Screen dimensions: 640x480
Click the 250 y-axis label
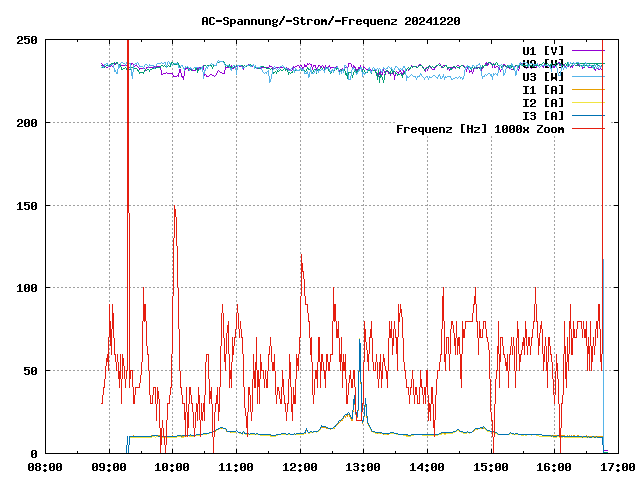pos(27,40)
